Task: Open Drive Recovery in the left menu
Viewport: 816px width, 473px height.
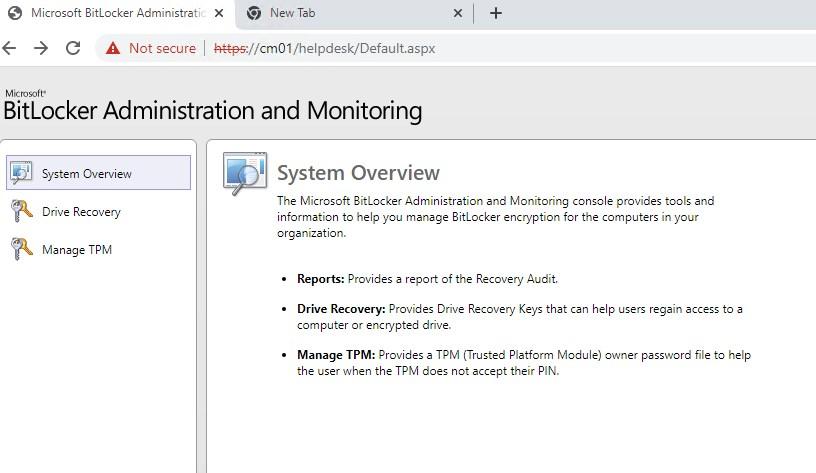Action: click(x=98, y=211)
